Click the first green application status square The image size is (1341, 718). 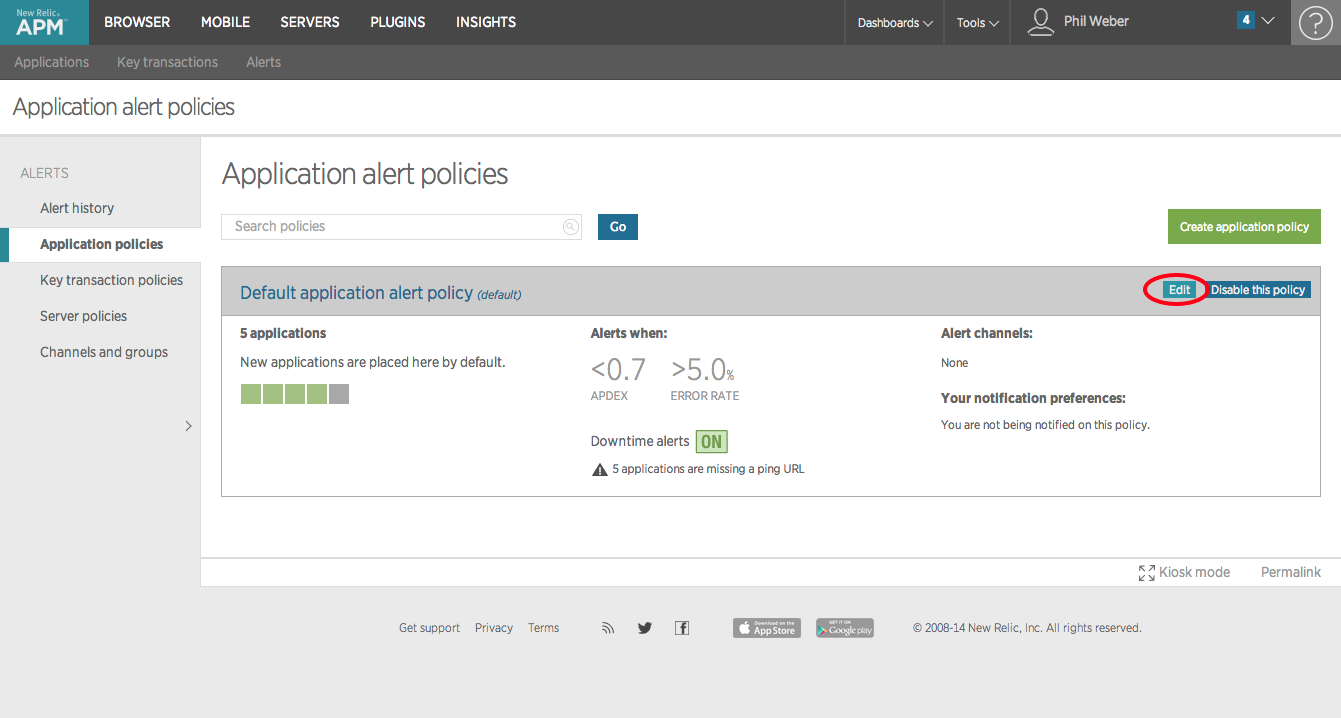(251, 394)
